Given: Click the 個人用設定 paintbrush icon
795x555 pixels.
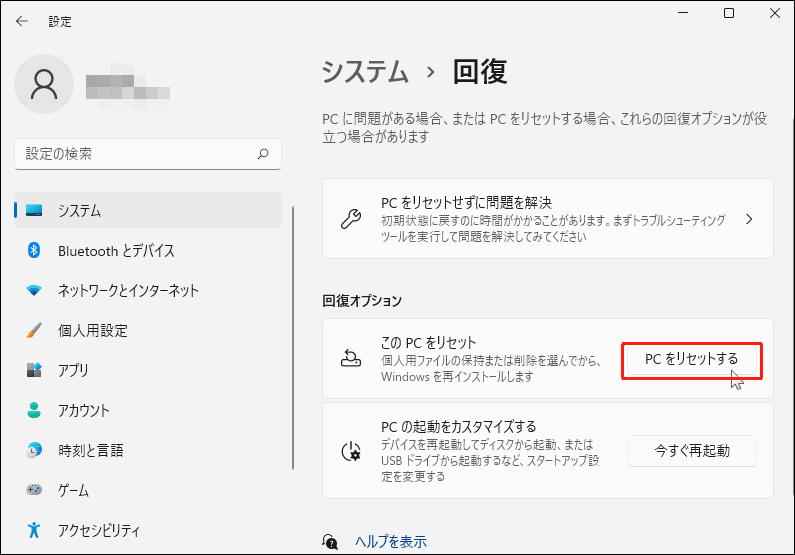Looking at the screenshot, I should coord(34,330).
